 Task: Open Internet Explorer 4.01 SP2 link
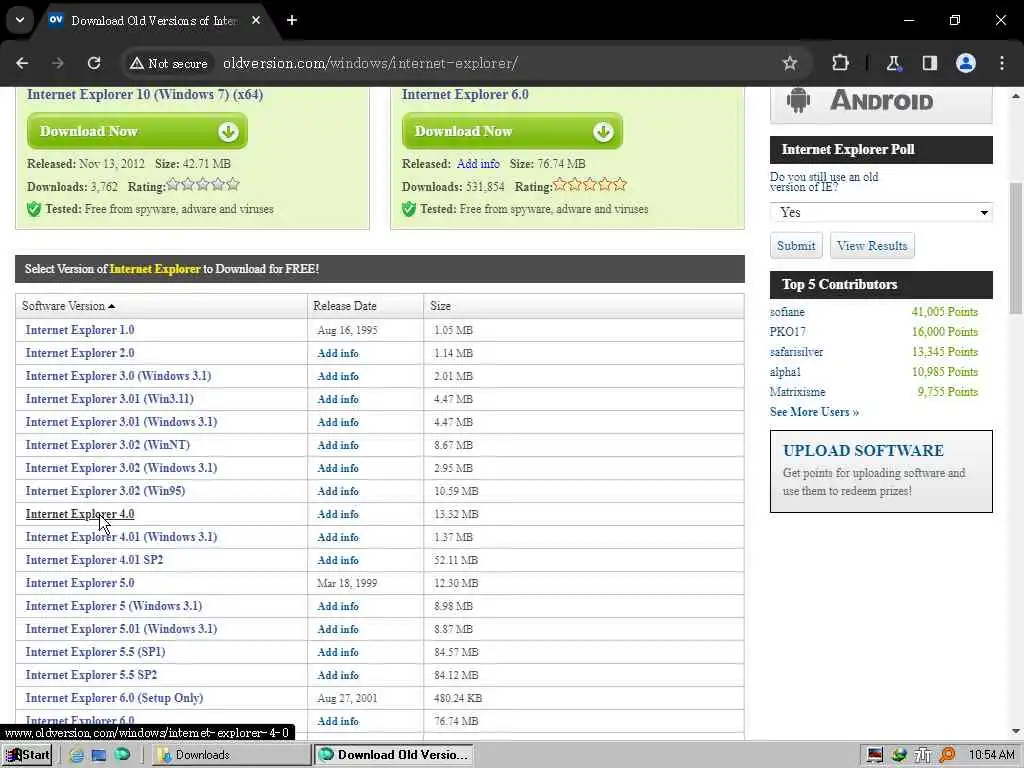94,560
